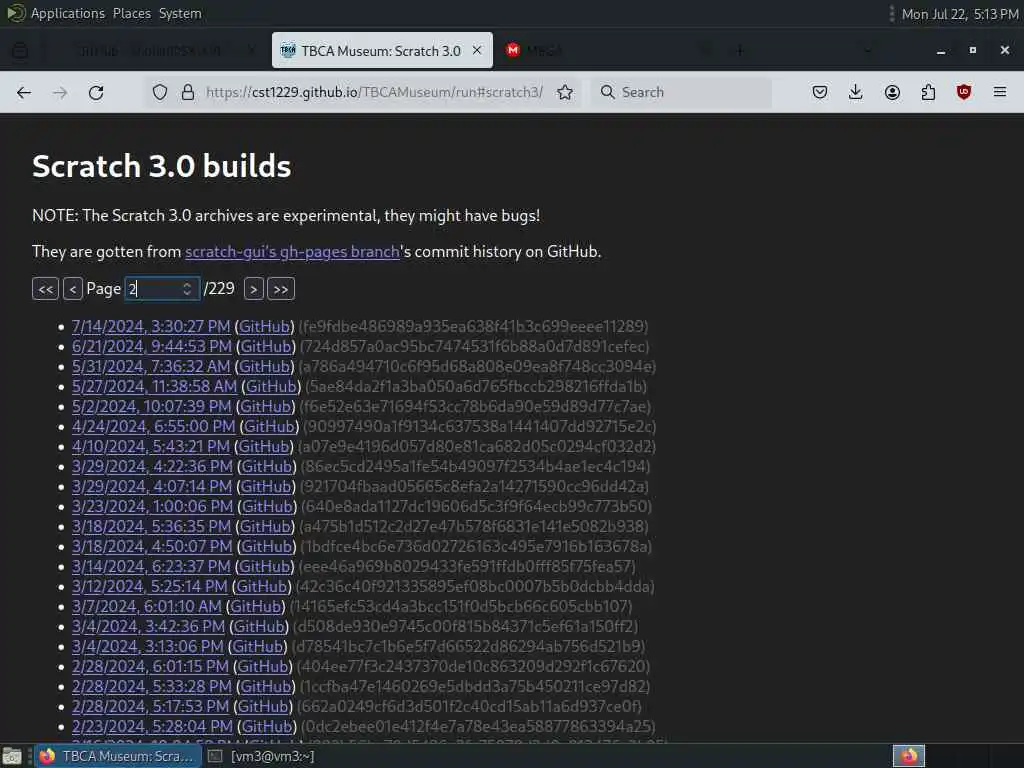Click the TBCA Museum taskbar window button

click(118, 756)
